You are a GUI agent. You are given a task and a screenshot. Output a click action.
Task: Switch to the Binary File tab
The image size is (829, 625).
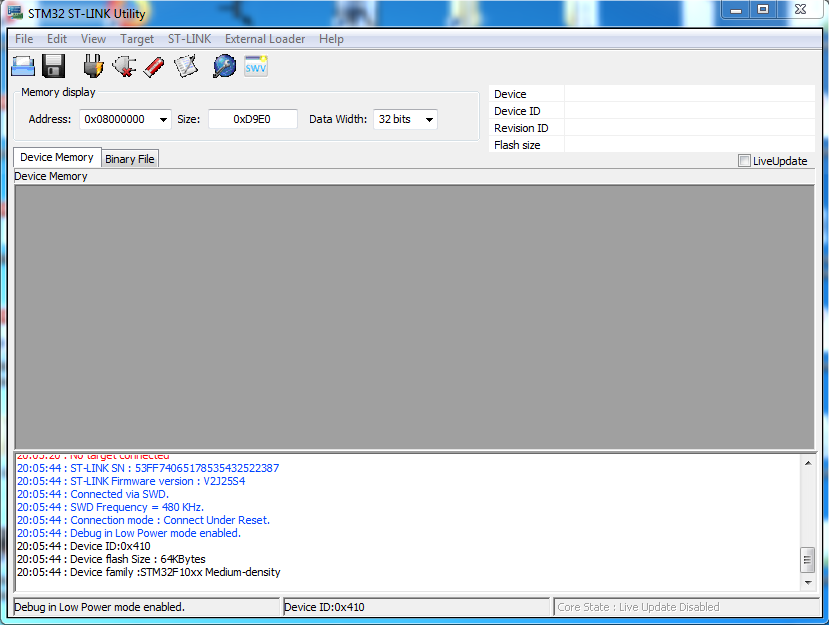[x=130, y=159]
